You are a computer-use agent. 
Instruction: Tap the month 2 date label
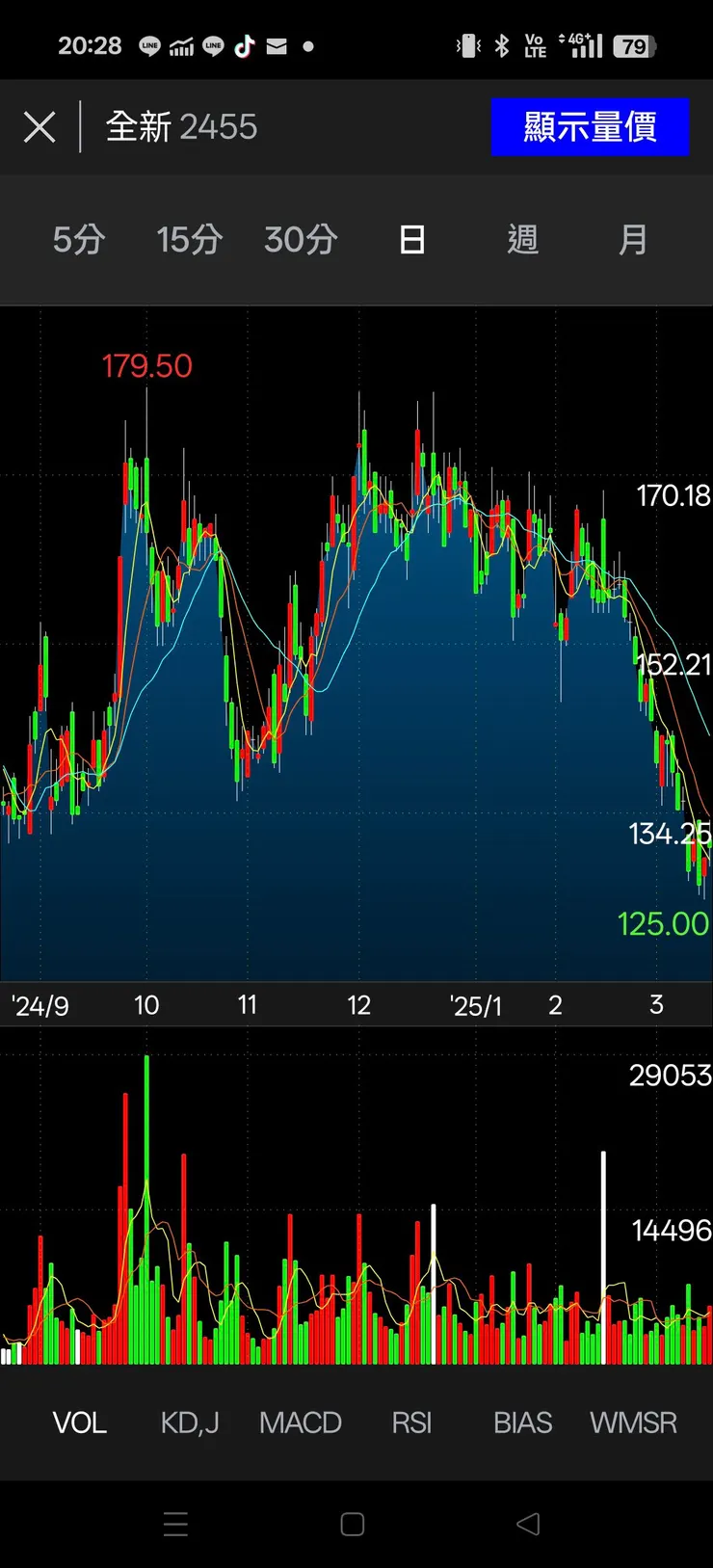pyautogui.click(x=555, y=1005)
